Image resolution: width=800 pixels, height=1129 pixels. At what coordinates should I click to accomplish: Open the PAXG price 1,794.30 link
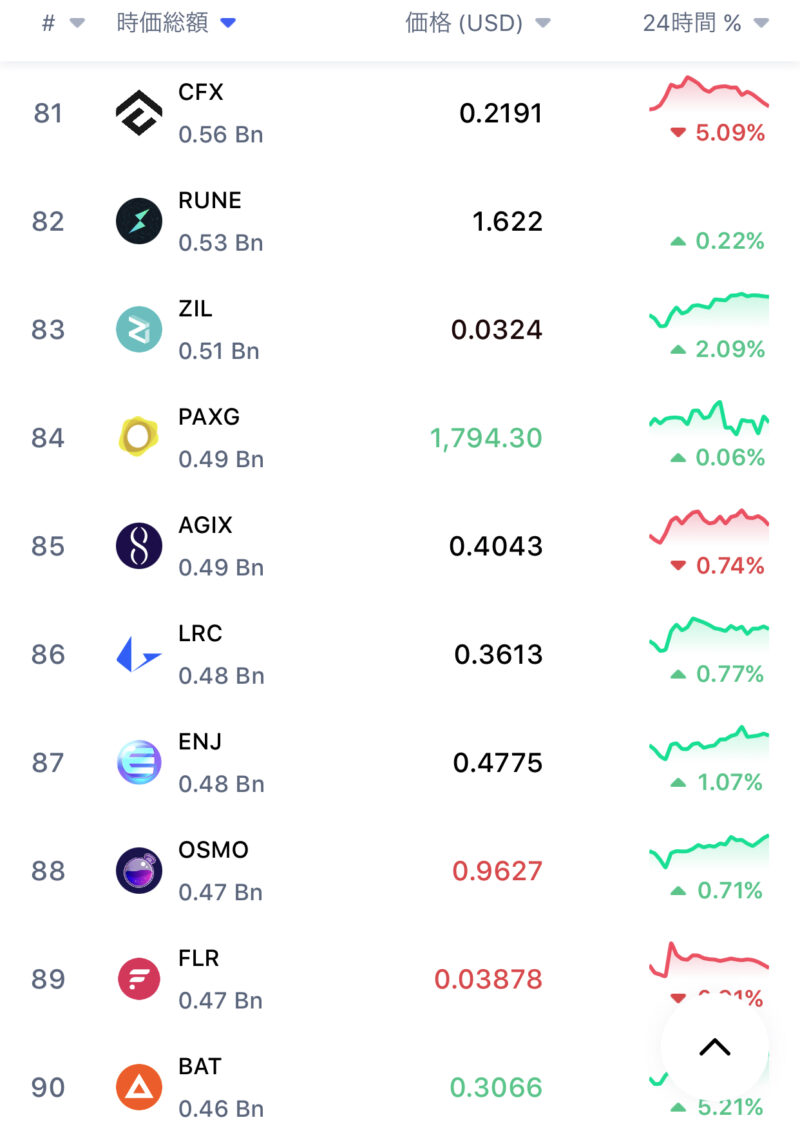point(486,438)
